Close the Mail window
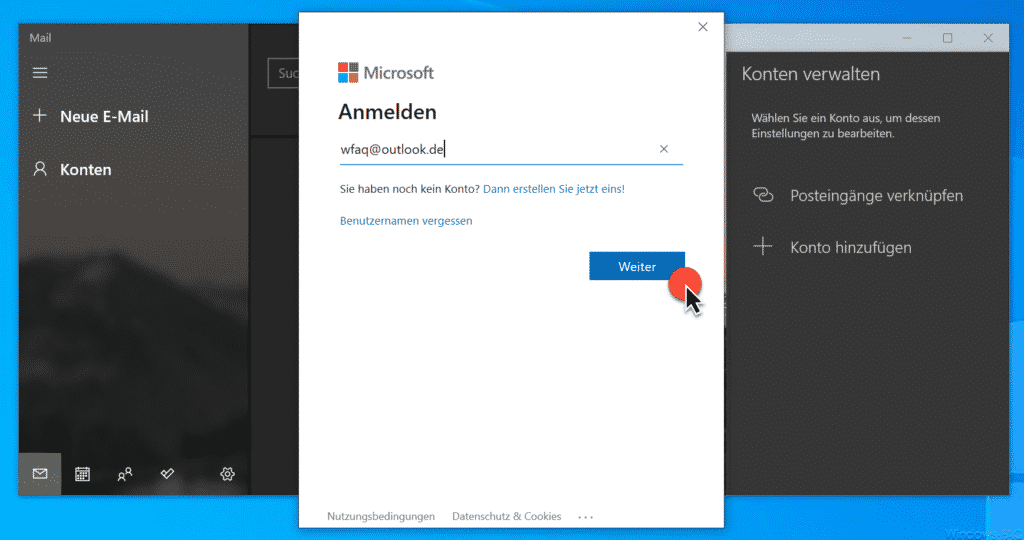The image size is (1024, 540). pos(988,38)
